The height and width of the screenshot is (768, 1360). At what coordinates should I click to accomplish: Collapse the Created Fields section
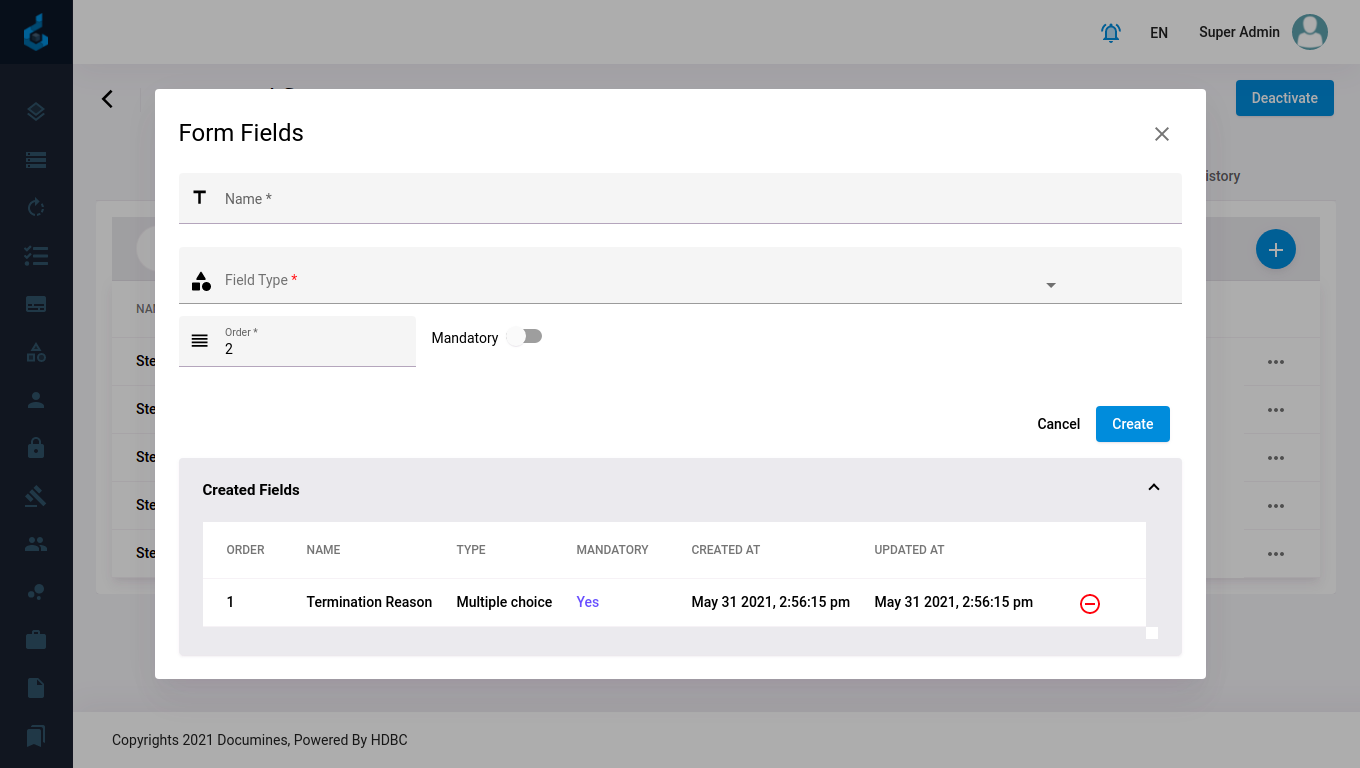tap(1153, 488)
